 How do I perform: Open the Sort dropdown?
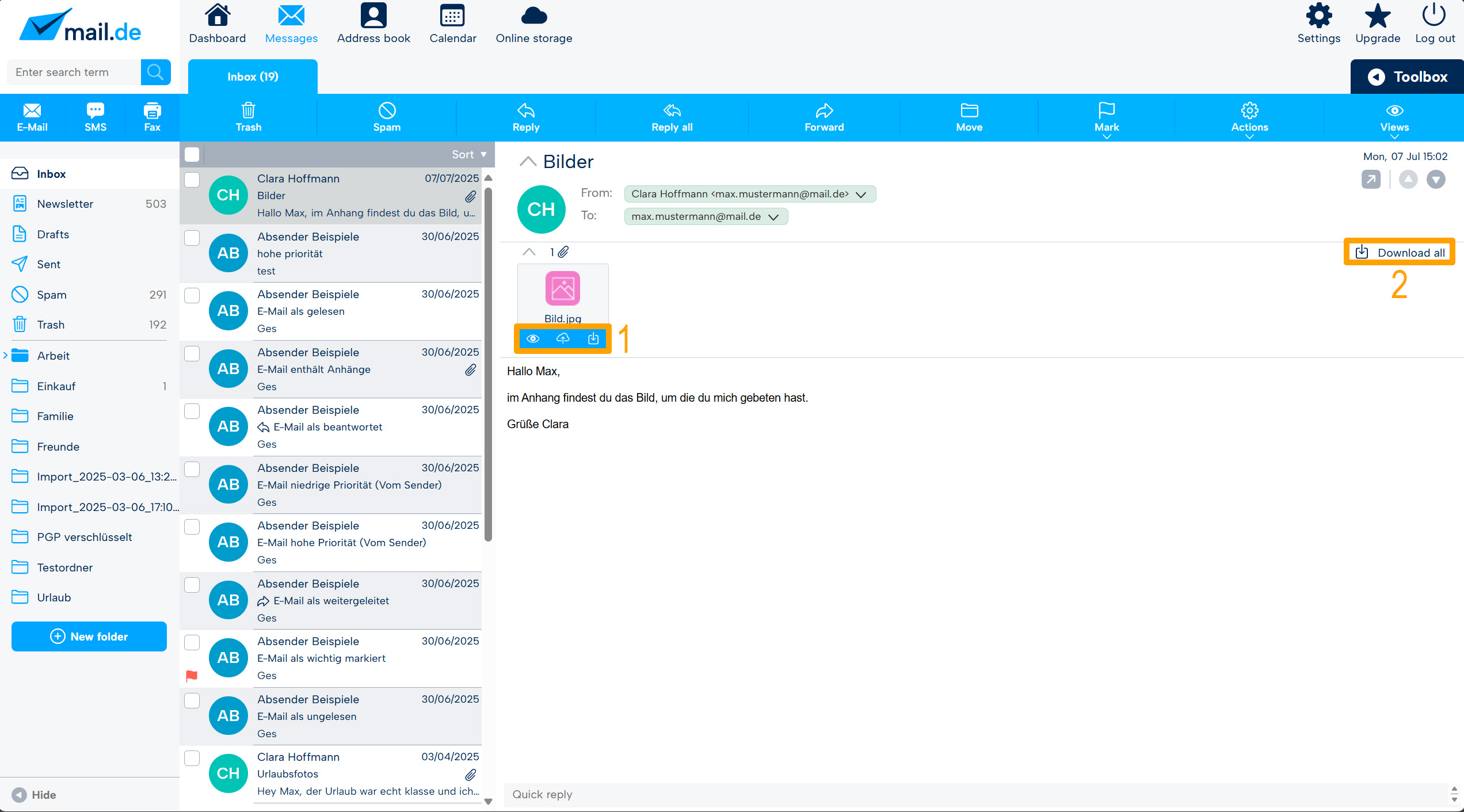469,154
